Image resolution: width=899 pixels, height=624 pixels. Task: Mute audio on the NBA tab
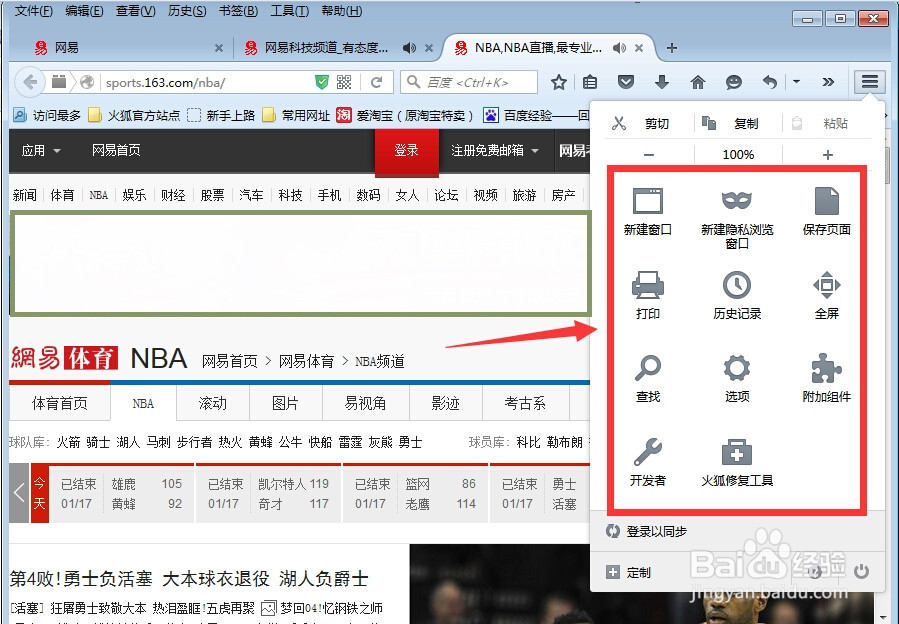(x=620, y=48)
